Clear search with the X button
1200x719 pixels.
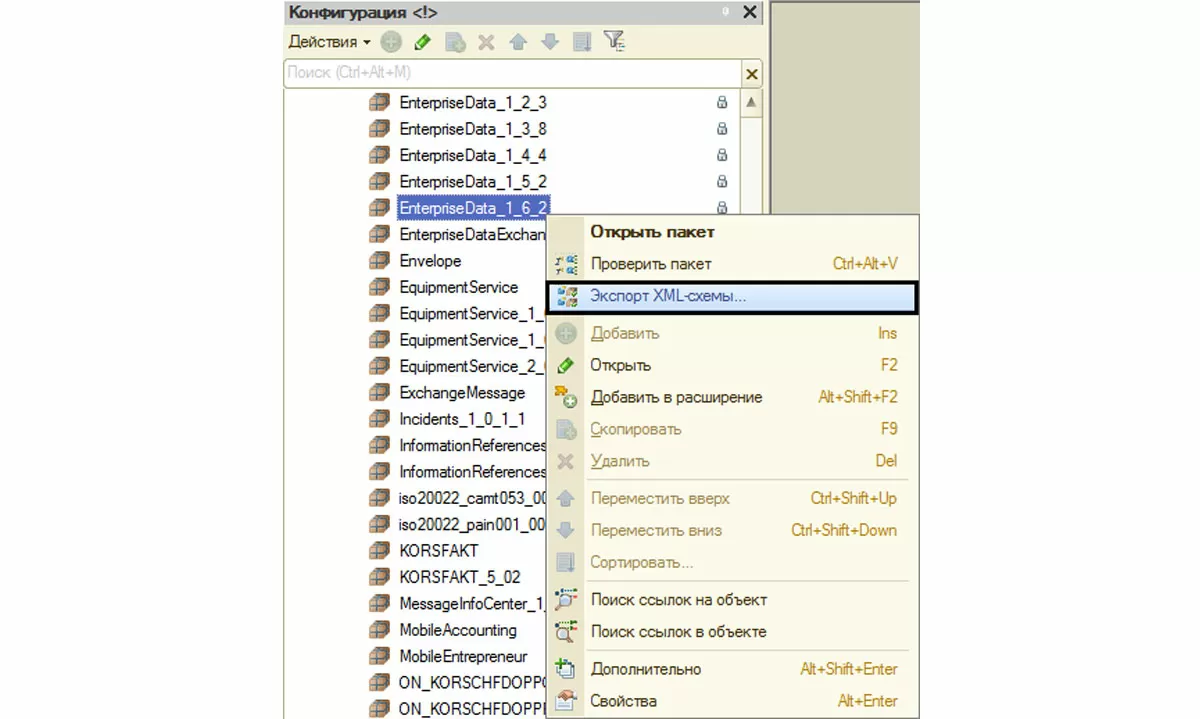point(752,74)
